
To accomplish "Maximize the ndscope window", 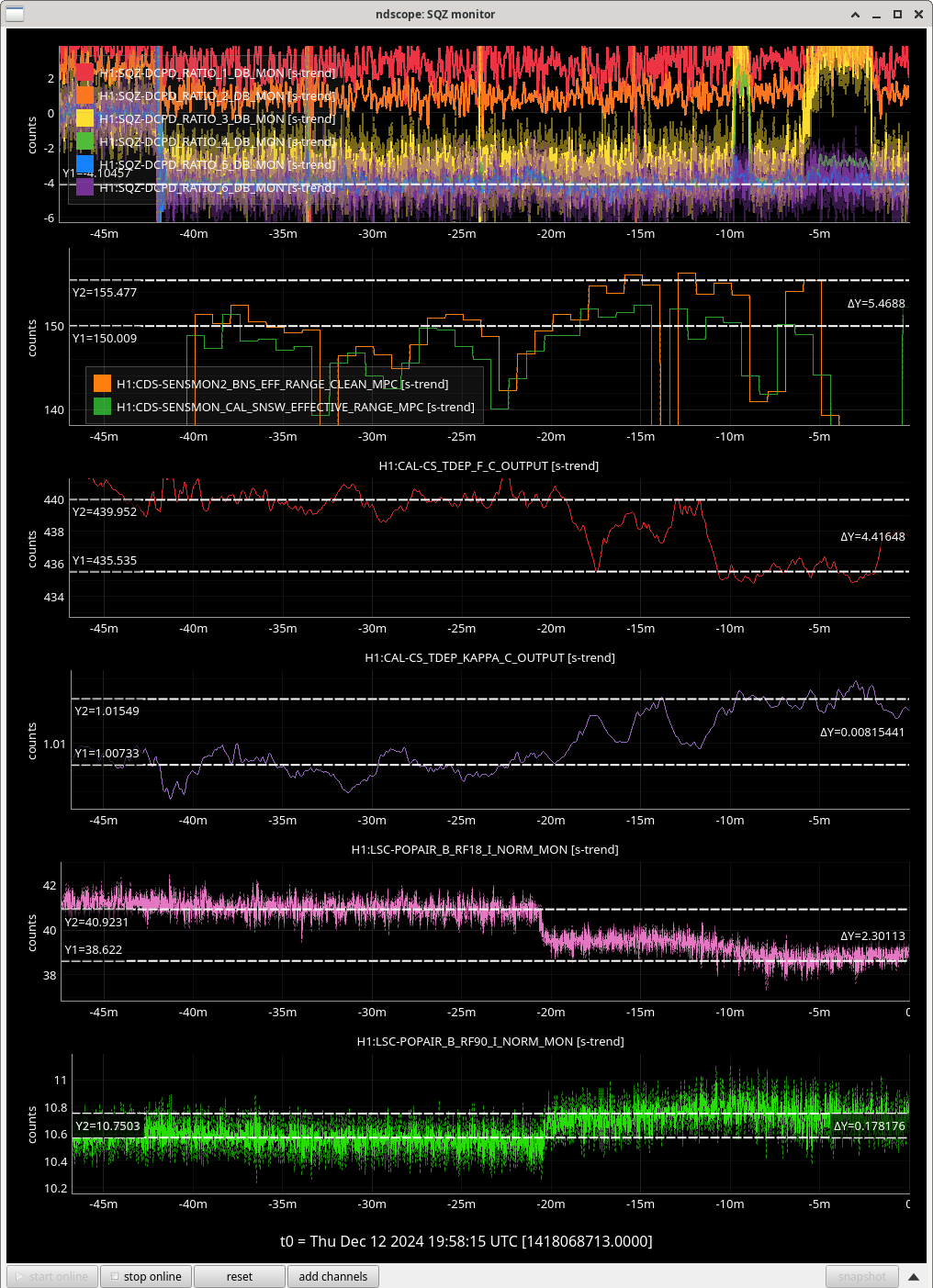I will coord(897,14).
